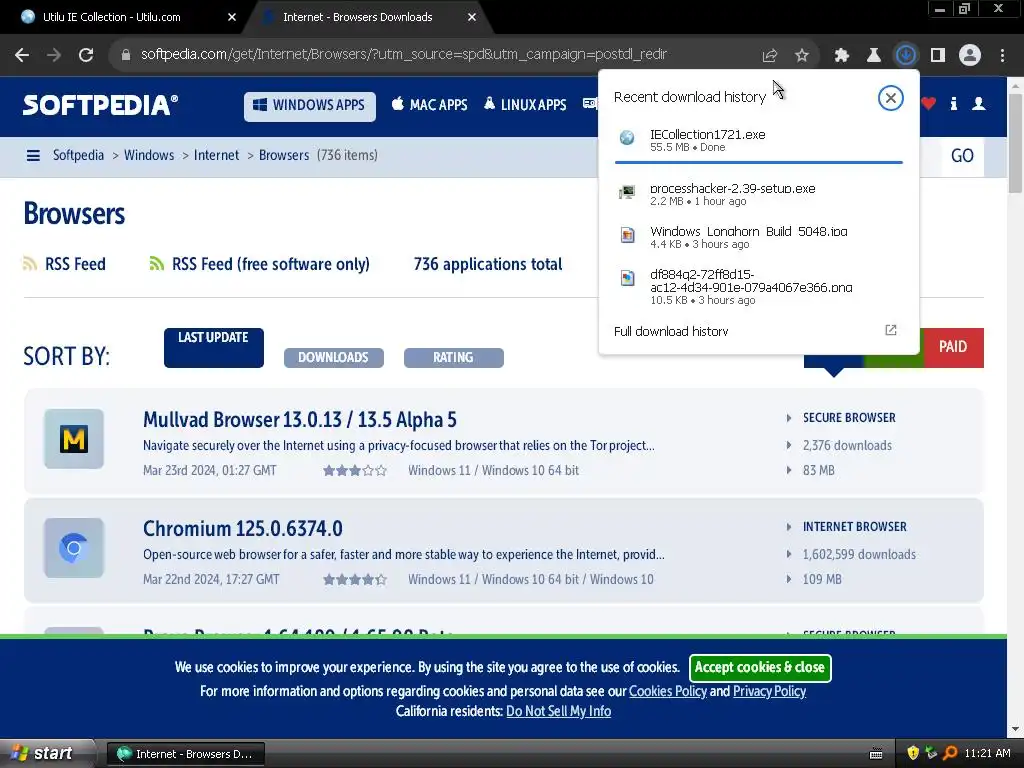Click the red heart favorites icon

[x=929, y=103]
